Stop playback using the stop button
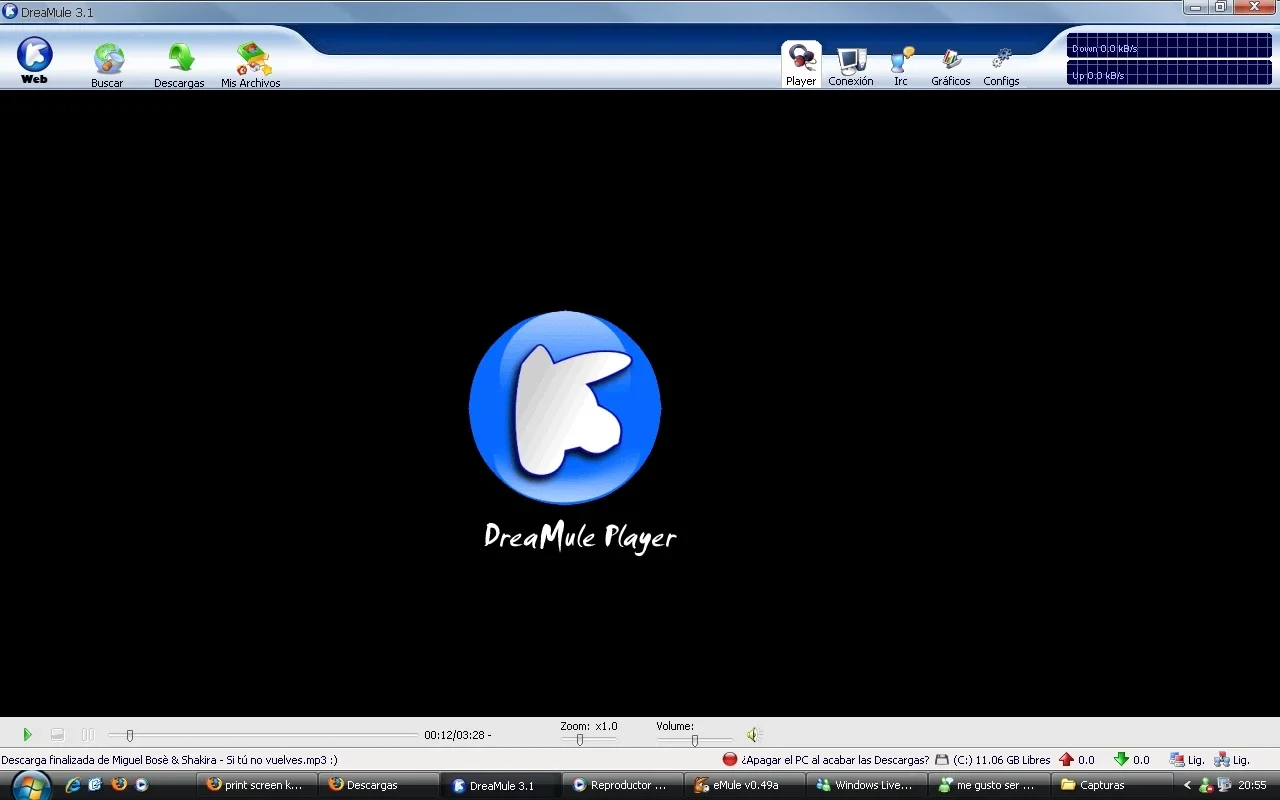 (57, 735)
